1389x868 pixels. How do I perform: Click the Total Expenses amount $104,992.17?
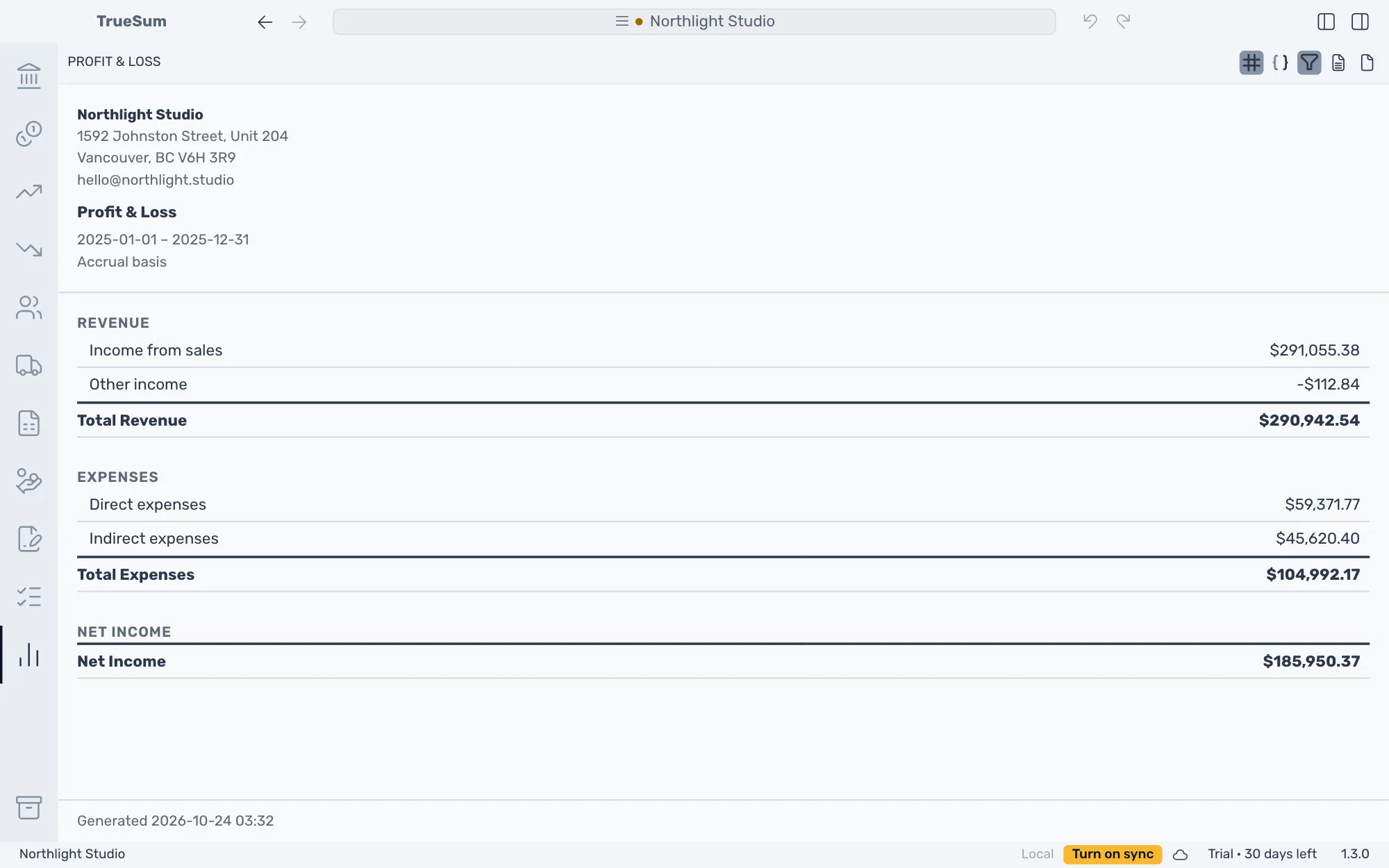click(x=1313, y=575)
